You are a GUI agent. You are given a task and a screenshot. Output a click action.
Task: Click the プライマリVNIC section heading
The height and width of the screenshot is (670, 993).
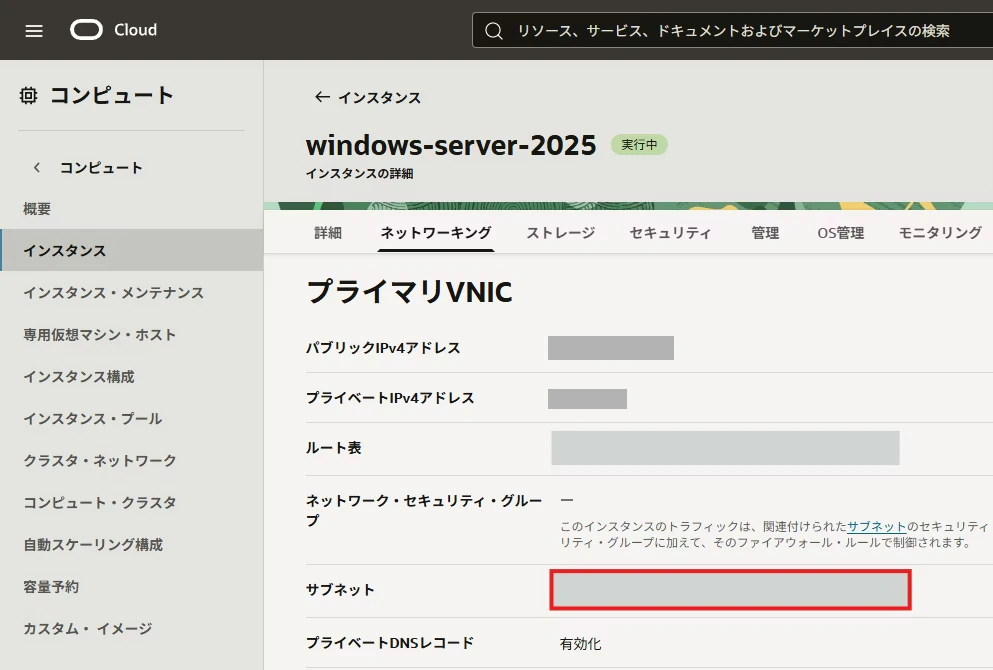(x=409, y=292)
